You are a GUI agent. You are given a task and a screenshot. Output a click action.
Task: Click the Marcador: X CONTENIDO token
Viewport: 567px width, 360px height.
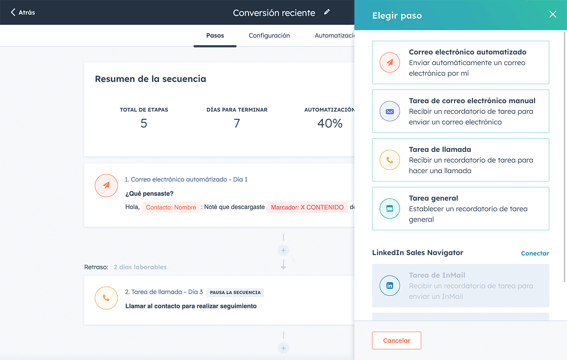(307, 207)
